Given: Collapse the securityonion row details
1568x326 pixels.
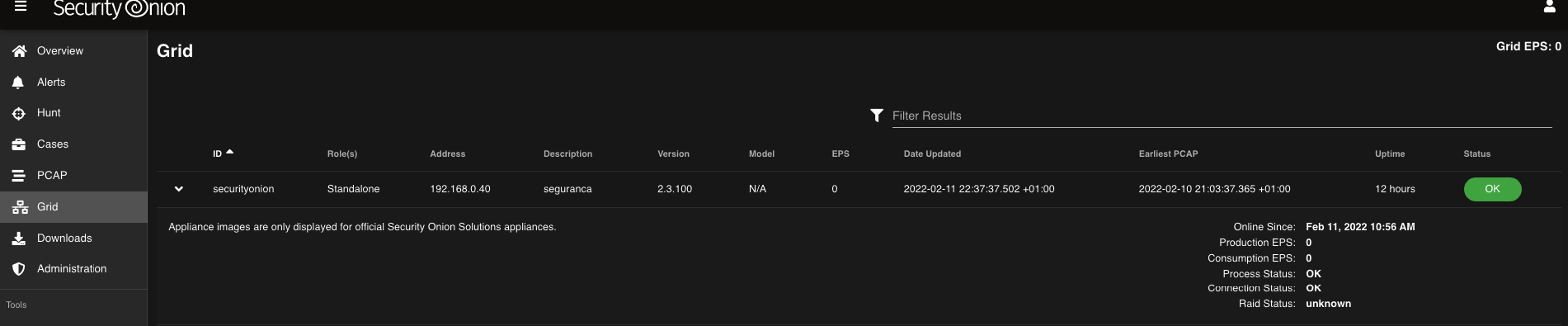Looking at the screenshot, I should click(179, 189).
